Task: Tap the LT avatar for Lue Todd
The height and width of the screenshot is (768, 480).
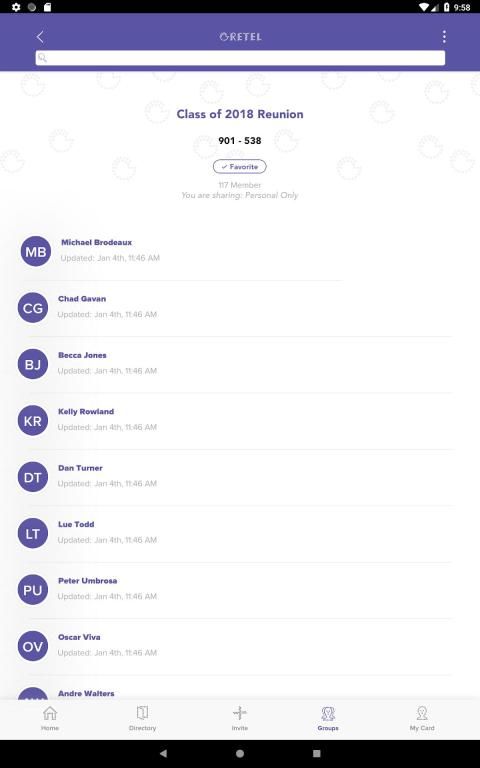Action: click(x=33, y=533)
